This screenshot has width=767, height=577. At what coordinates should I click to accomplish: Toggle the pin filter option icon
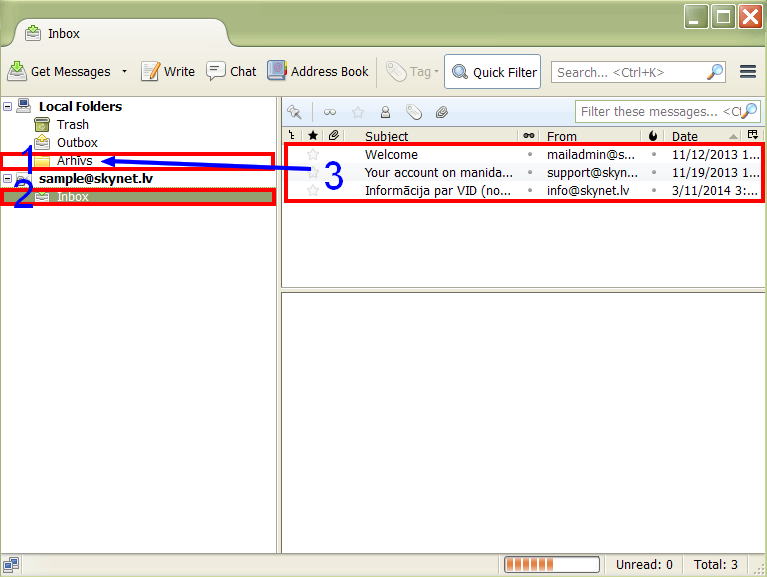coord(294,112)
